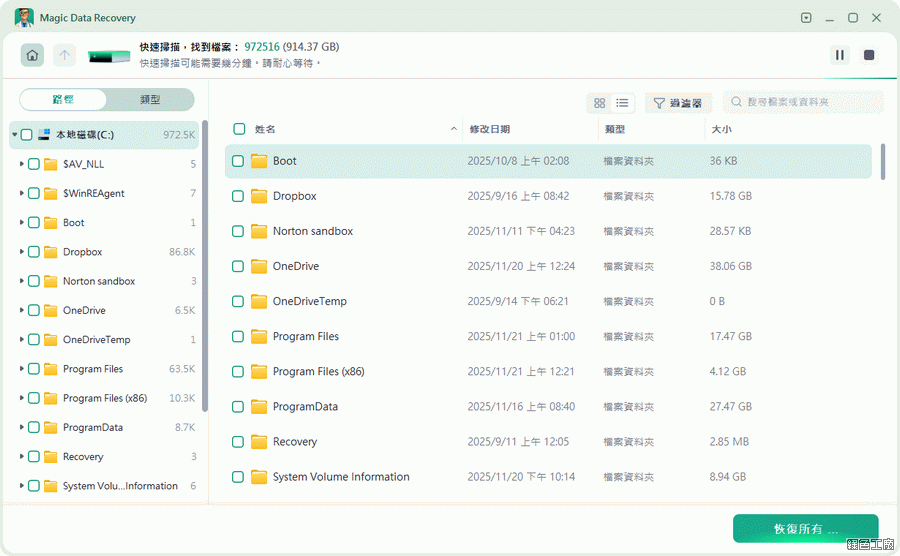This screenshot has height=556, width=900.
Task: Check the OneDrive checkbox in sidebar tree
Action: coord(34,311)
